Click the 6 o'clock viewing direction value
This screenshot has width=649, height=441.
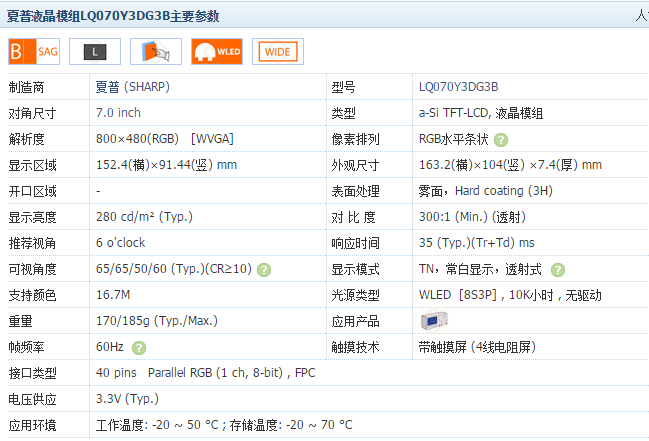coord(120,243)
